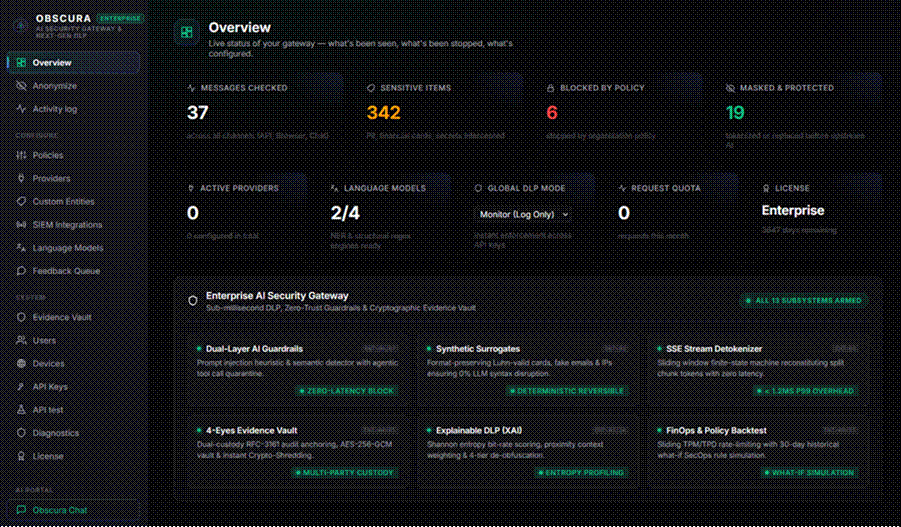Click the Users people icon
901x527 pixels.
[x=21, y=340]
